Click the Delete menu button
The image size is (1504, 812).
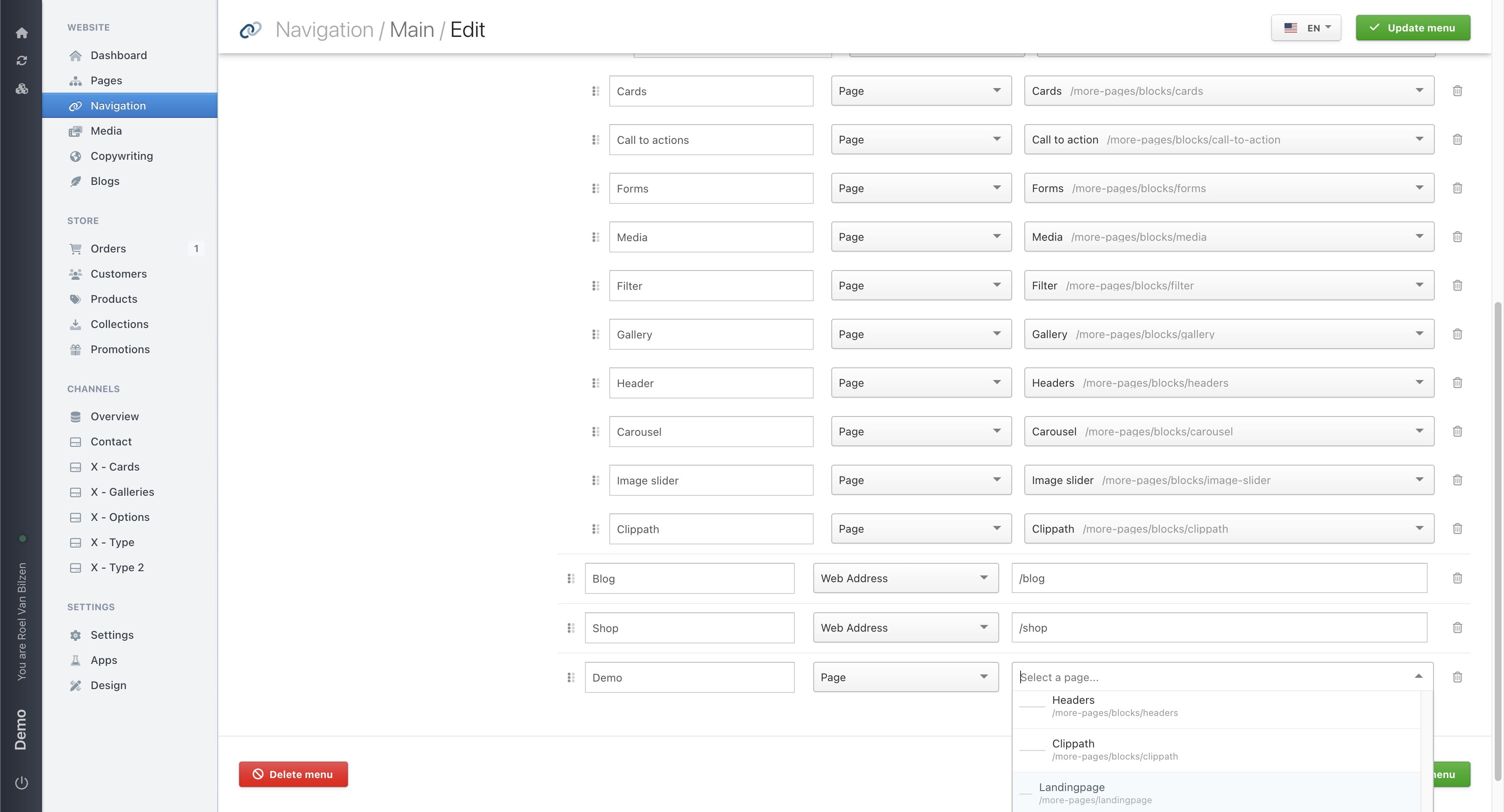tap(293, 774)
